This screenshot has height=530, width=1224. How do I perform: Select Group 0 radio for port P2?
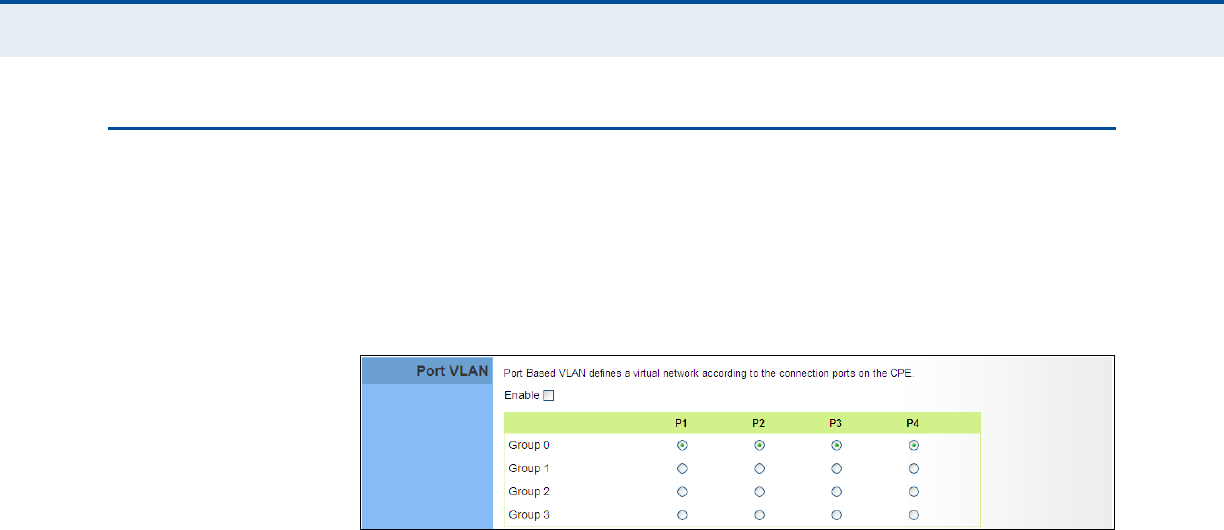coord(759,445)
